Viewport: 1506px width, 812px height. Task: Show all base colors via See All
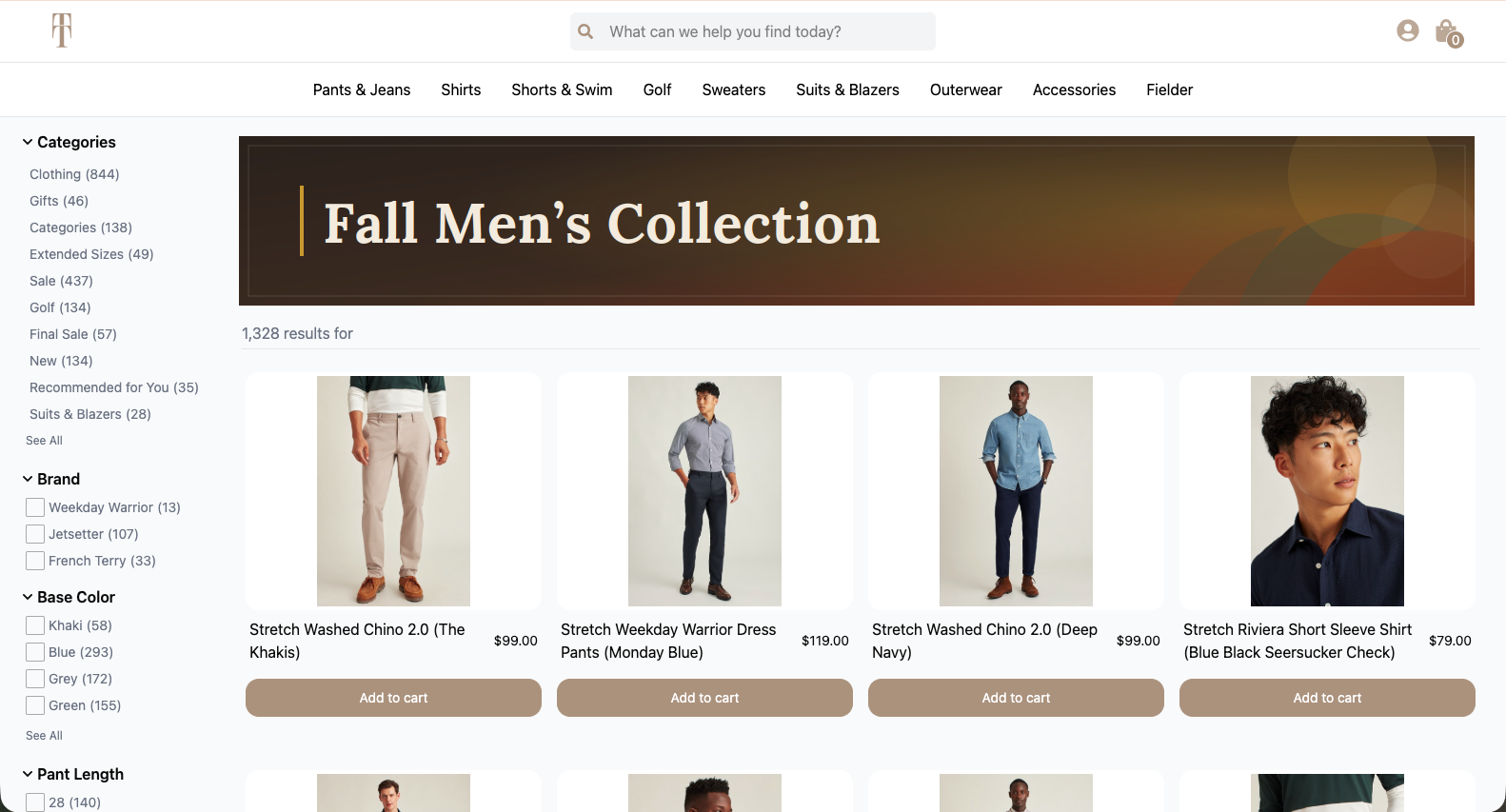(x=44, y=736)
